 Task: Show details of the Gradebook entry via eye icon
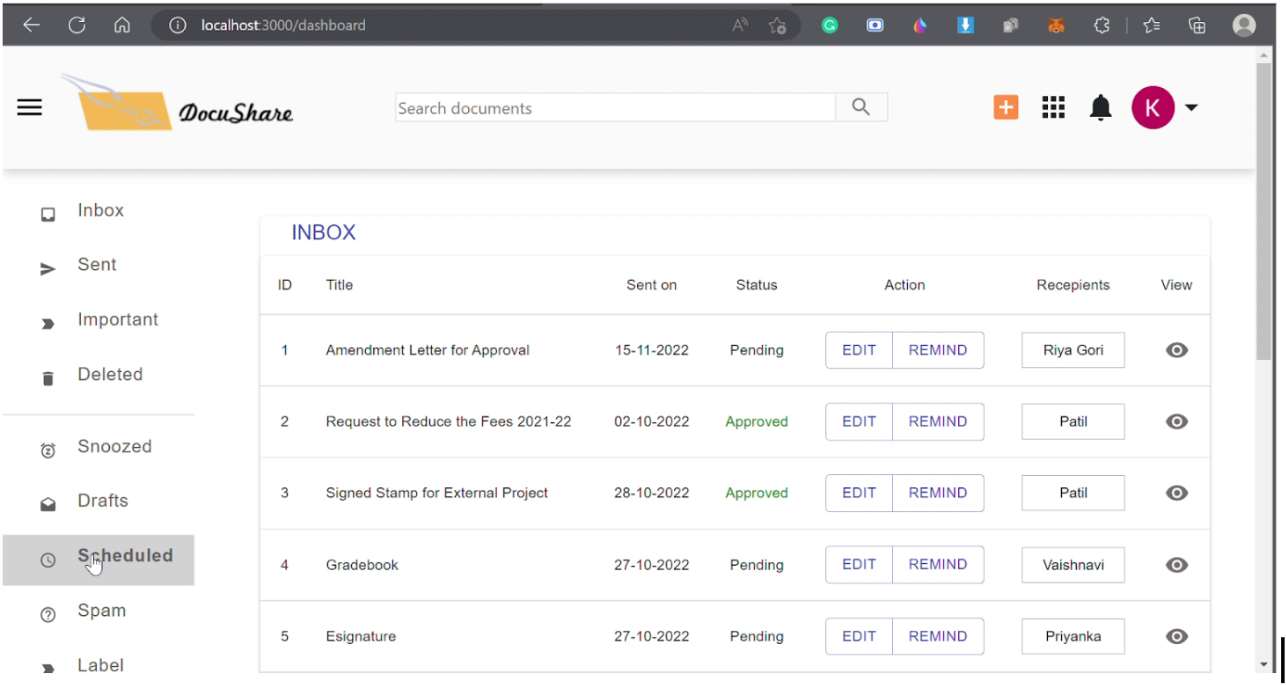[x=1176, y=565]
